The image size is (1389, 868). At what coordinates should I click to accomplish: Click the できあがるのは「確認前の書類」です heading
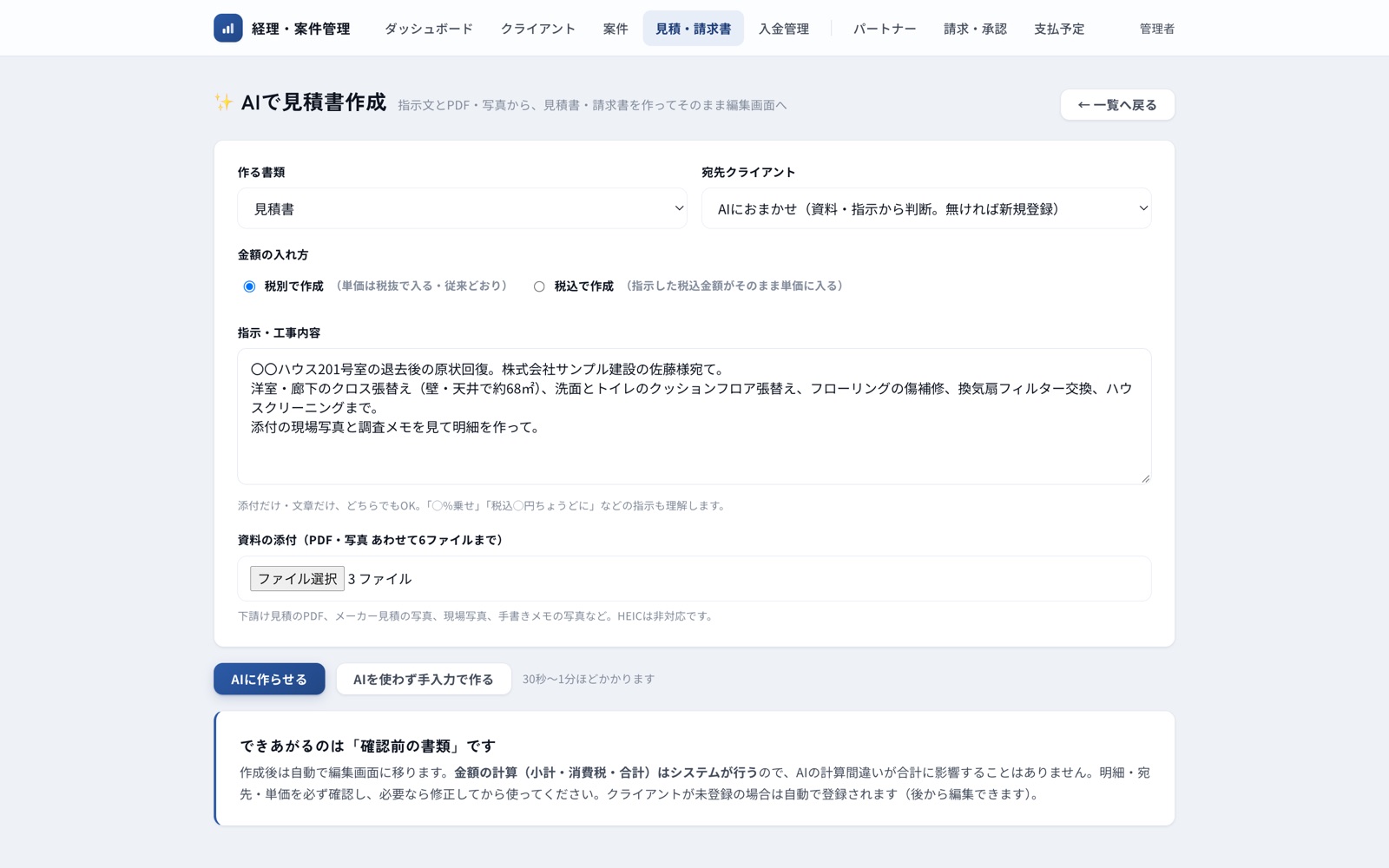pyautogui.click(x=368, y=746)
